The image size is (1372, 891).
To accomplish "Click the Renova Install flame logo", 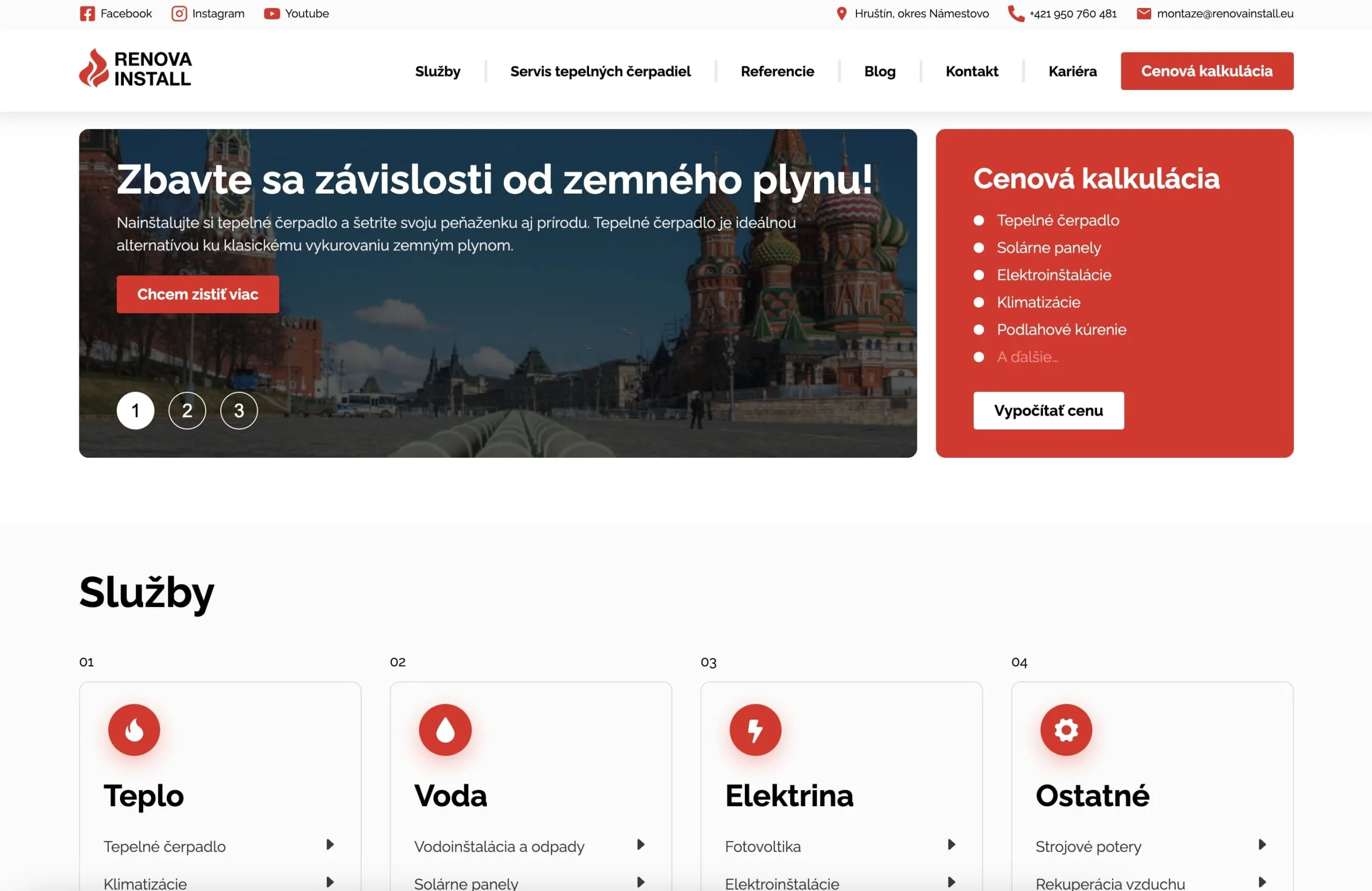I will 93,68.
